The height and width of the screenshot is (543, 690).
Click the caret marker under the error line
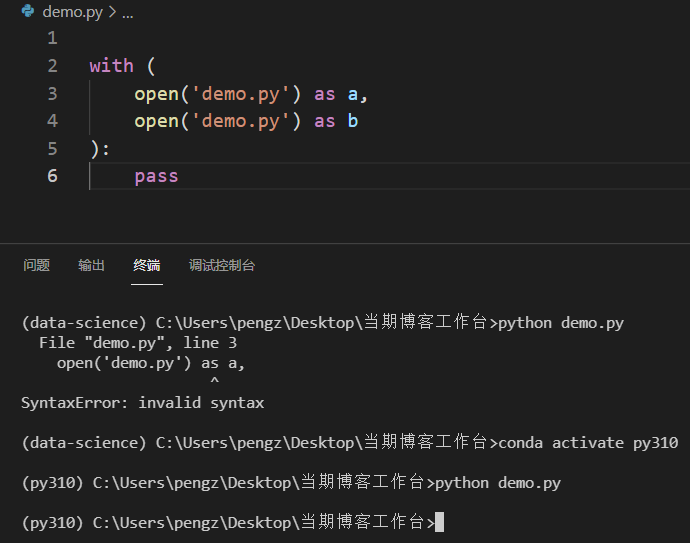[x=214, y=380]
